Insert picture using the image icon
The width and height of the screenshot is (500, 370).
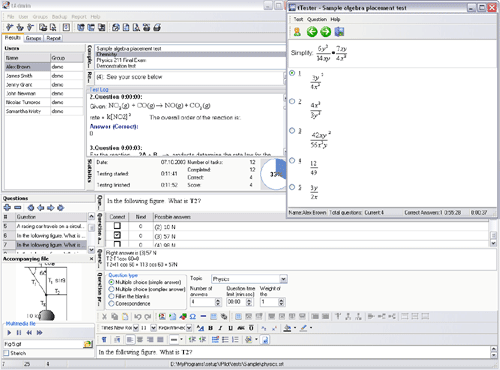pyautogui.click(x=162, y=316)
